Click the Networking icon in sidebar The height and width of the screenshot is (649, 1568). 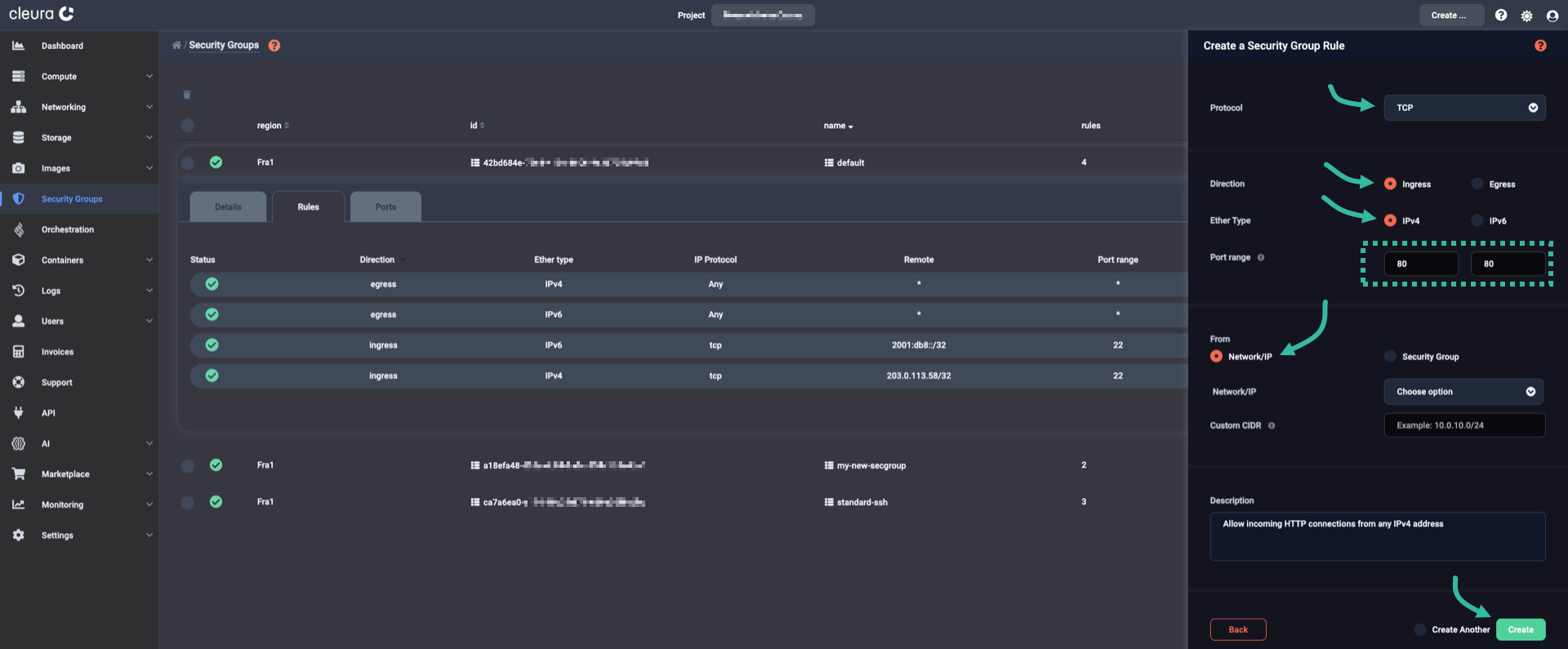tap(18, 107)
